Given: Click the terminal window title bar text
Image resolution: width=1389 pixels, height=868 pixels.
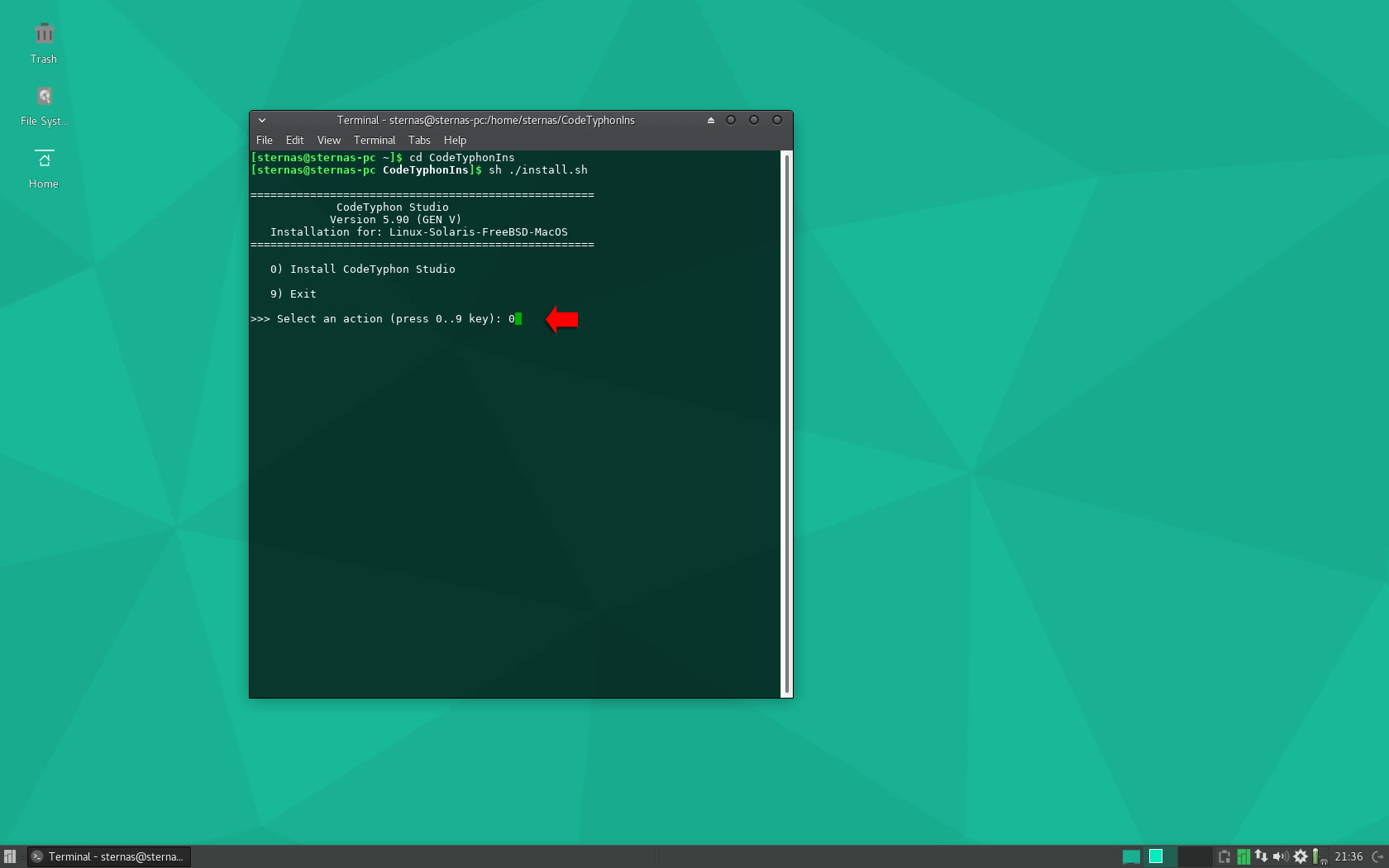Looking at the screenshot, I should pos(486,121).
